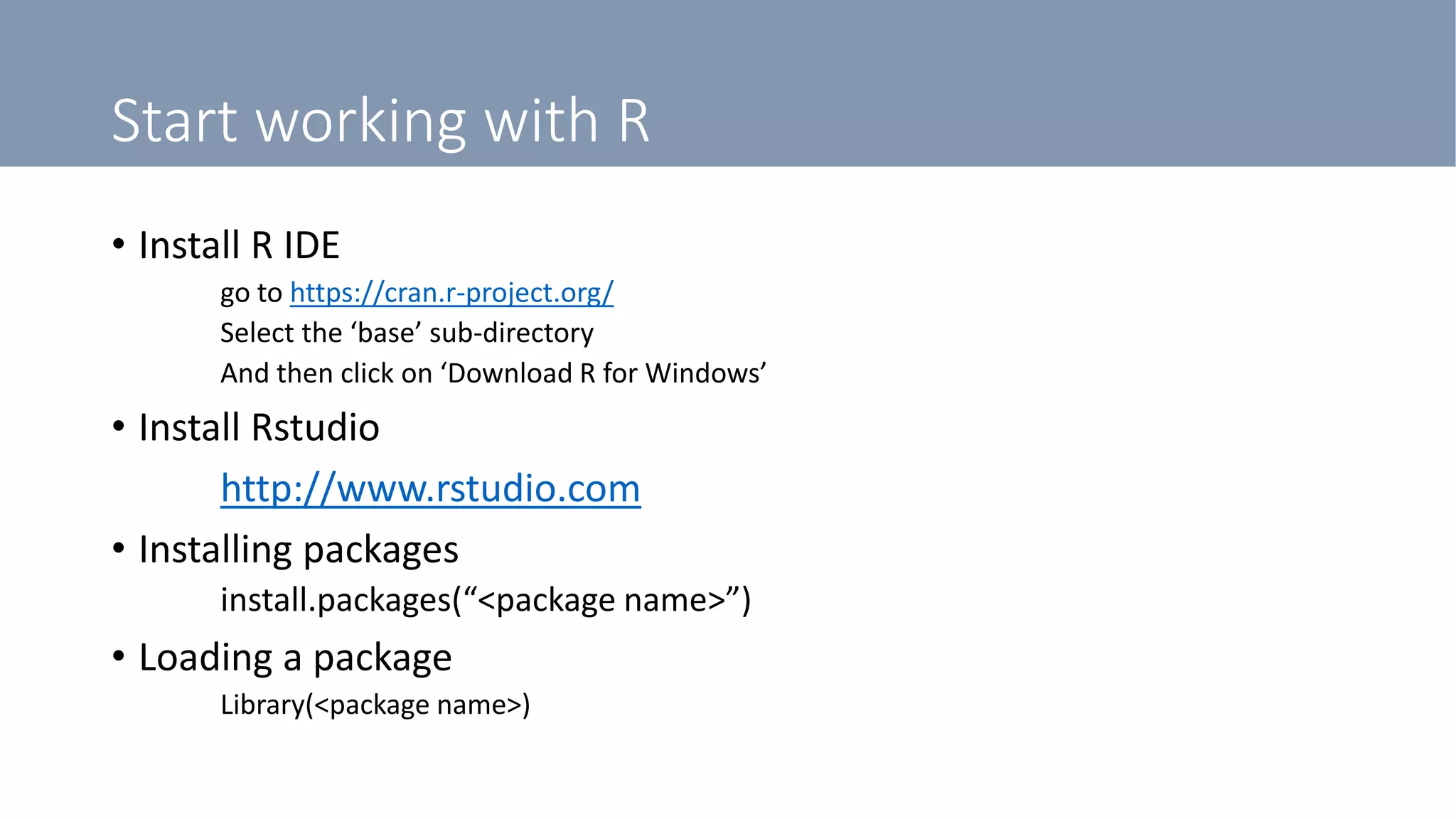This screenshot has height=819, width=1456.
Task: Click 'Select the ‘base’ sub-directory' line
Action: [407, 333]
